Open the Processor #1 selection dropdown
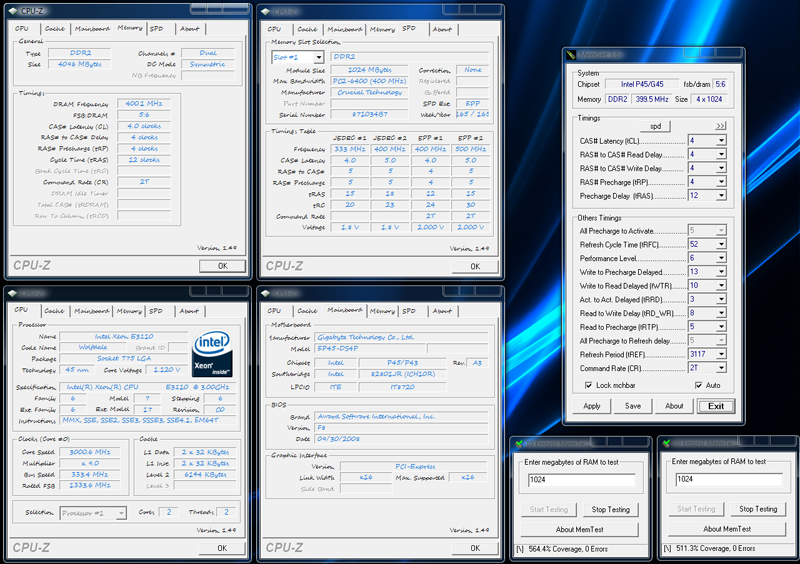This screenshot has width=800, height=564. pyautogui.click(x=121, y=513)
